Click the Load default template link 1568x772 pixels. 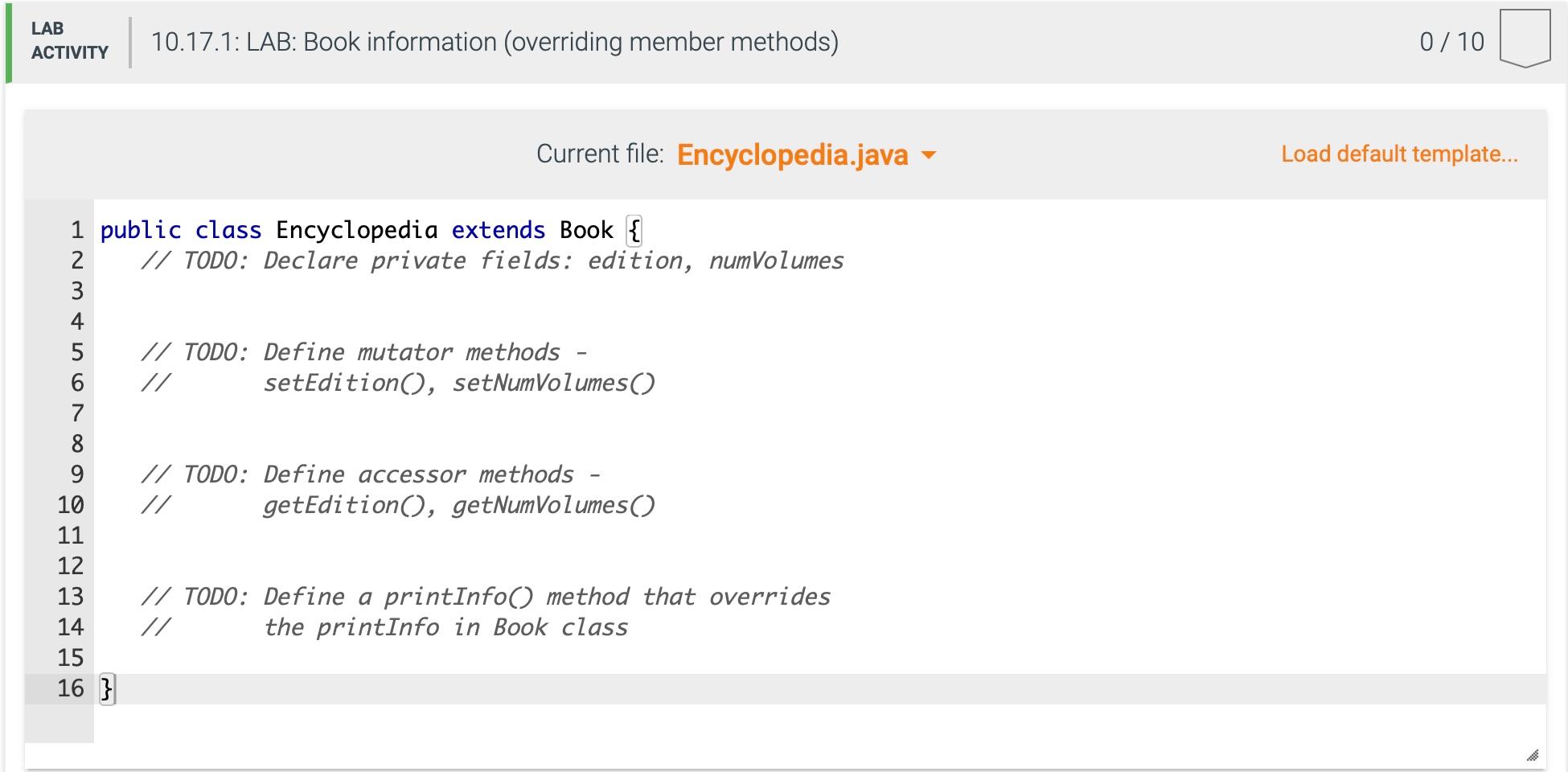[1399, 154]
